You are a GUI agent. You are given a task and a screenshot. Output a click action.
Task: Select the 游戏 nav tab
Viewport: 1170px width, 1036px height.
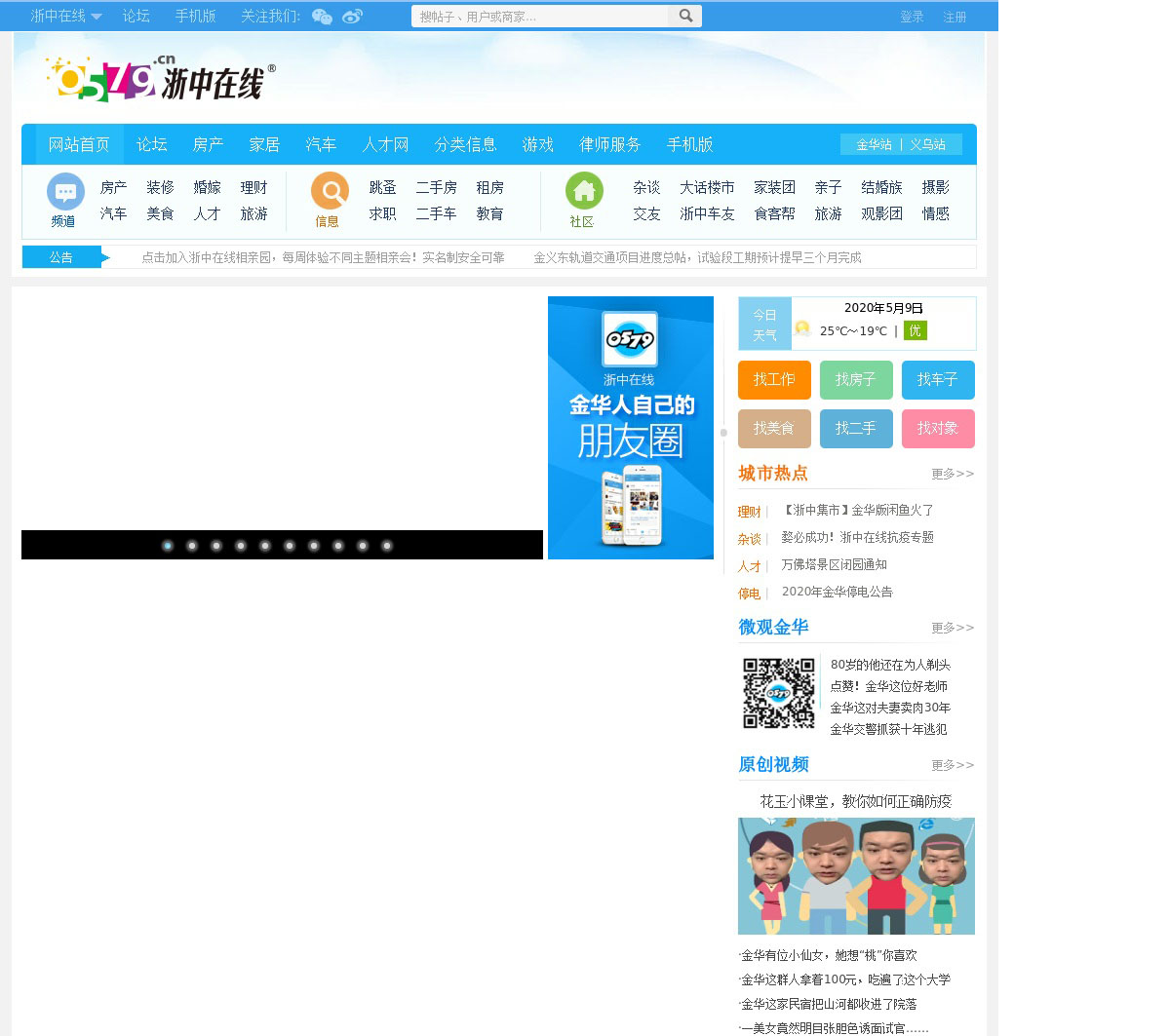point(538,144)
